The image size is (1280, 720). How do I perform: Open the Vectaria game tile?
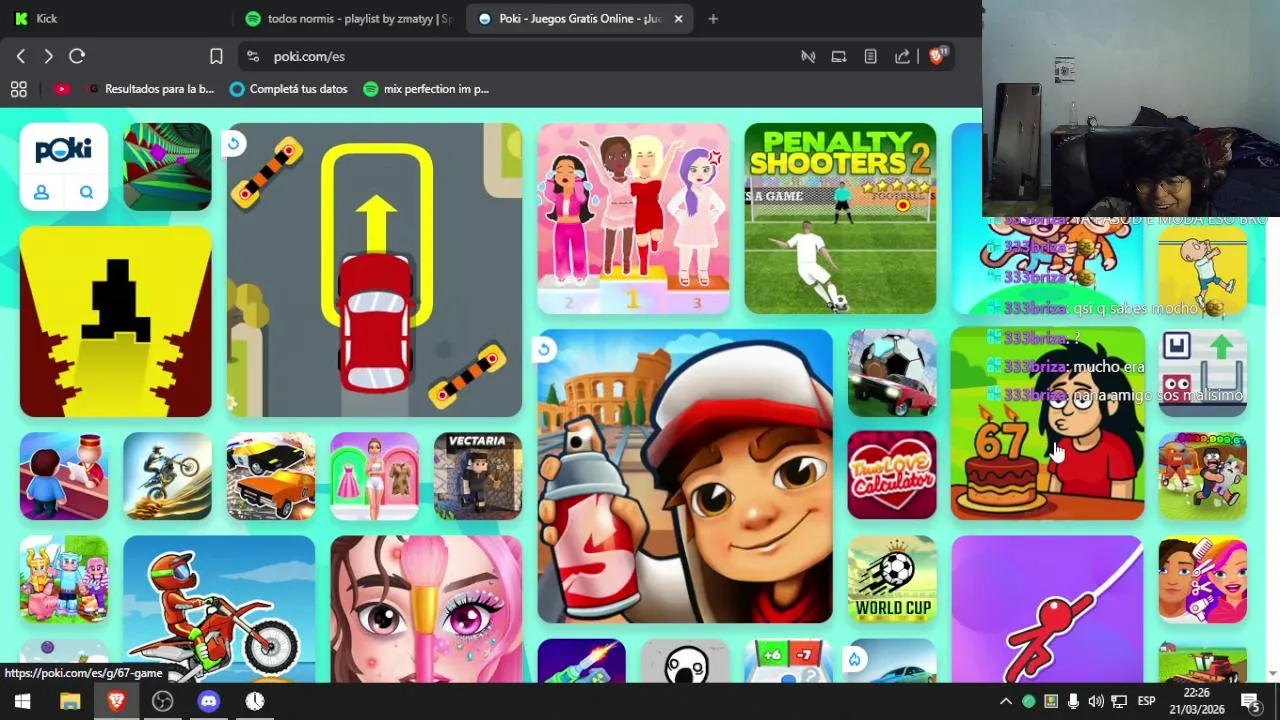[478, 476]
